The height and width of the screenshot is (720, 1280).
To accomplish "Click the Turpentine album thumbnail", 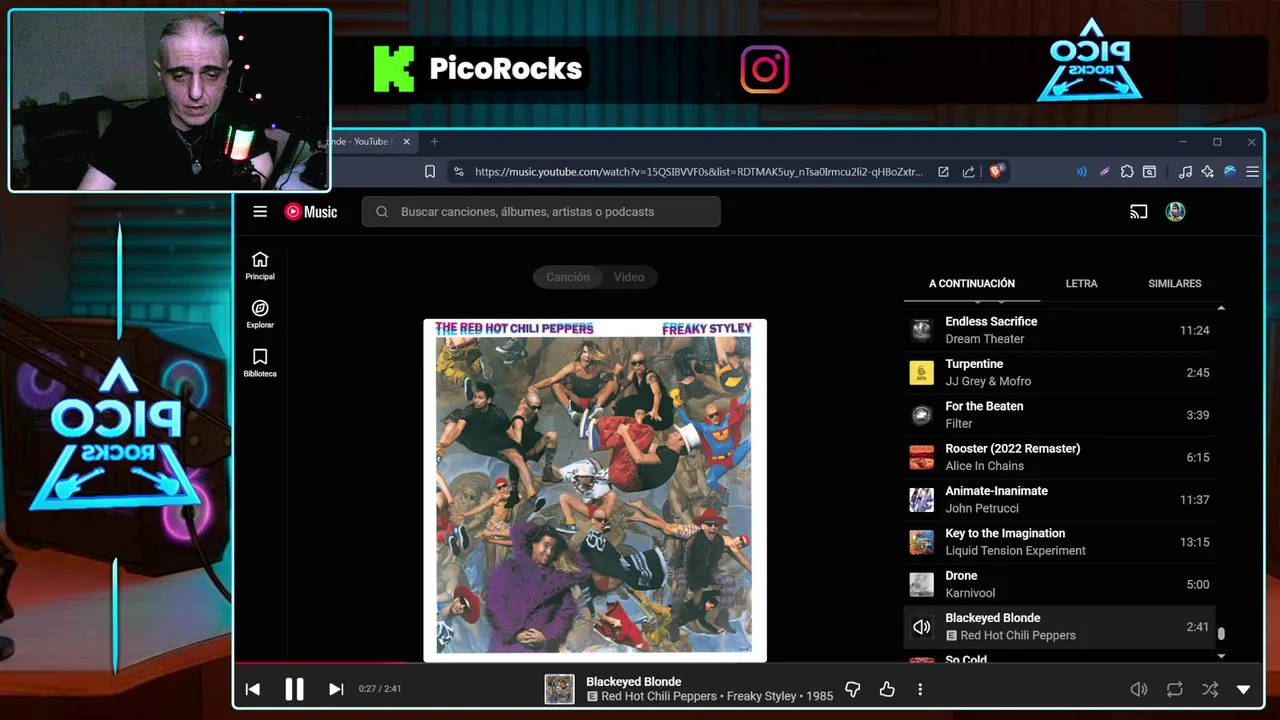I will (x=921, y=373).
